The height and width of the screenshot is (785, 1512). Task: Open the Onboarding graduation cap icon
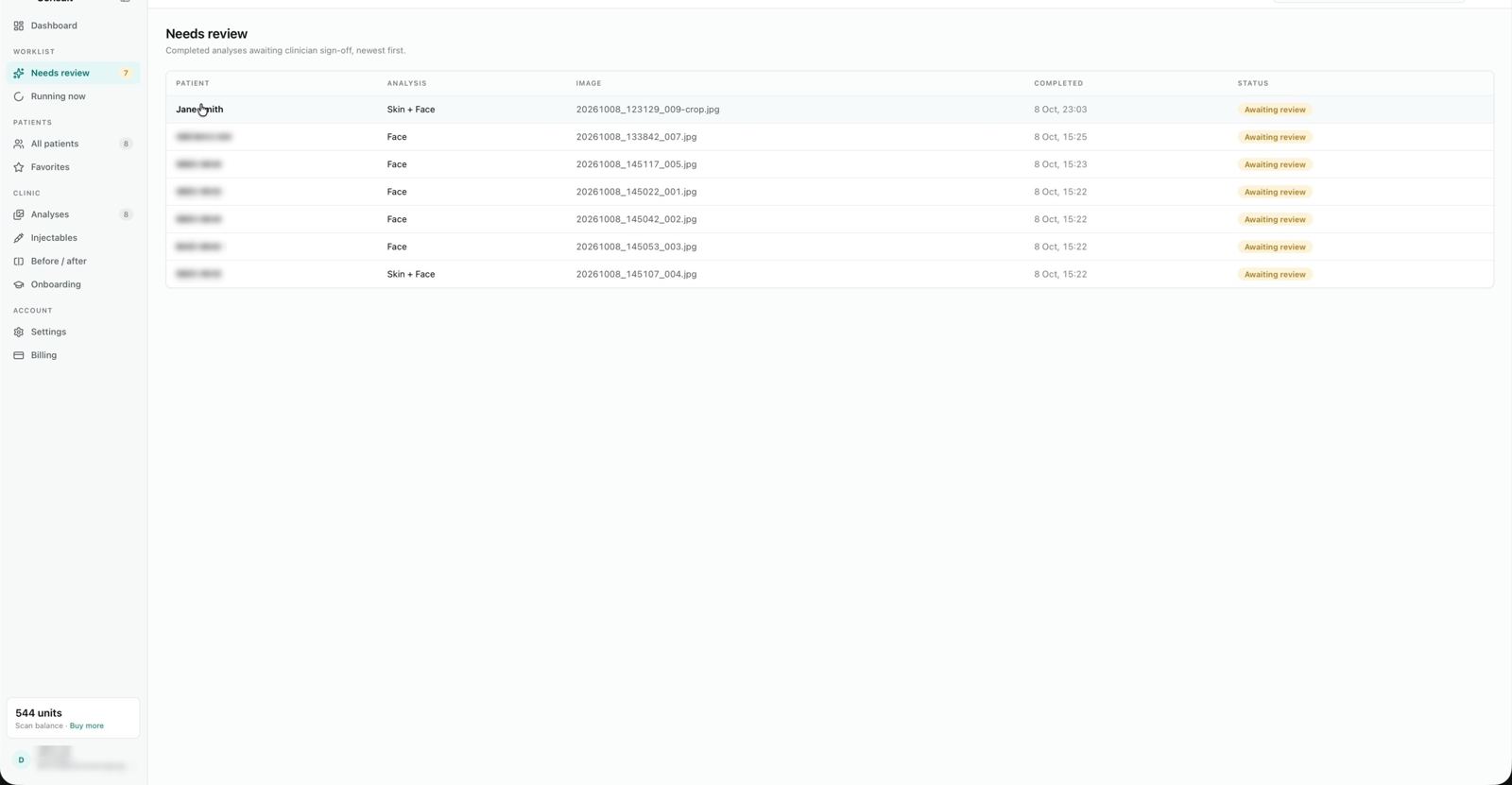click(x=19, y=284)
